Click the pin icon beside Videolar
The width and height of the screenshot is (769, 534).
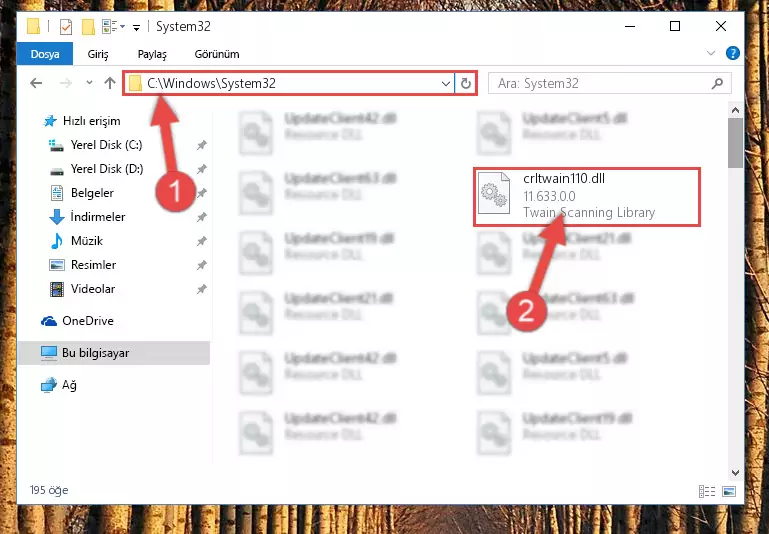coord(201,289)
